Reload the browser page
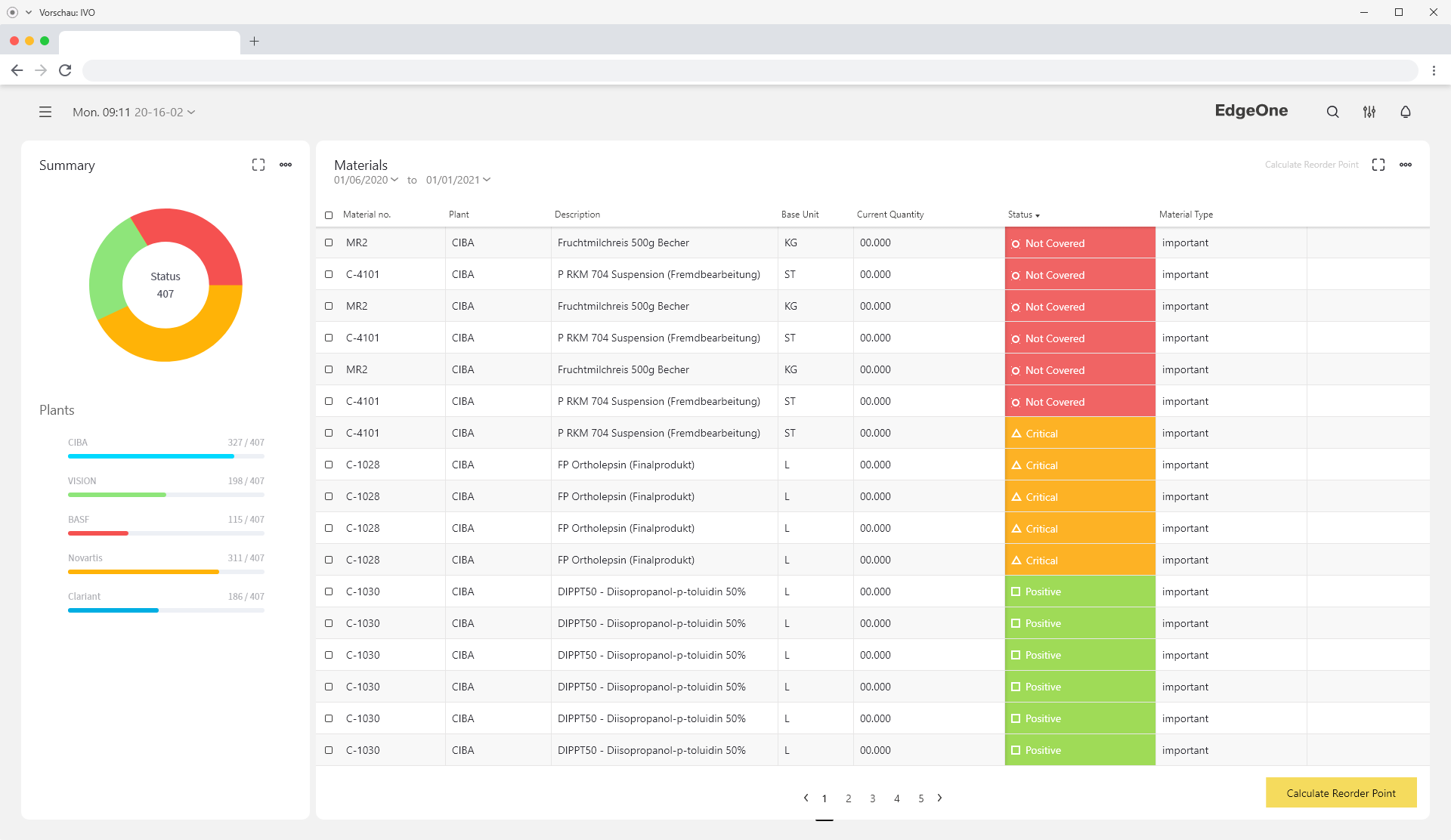Viewport: 1451px width, 840px height. pyautogui.click(x=65, y=70)
